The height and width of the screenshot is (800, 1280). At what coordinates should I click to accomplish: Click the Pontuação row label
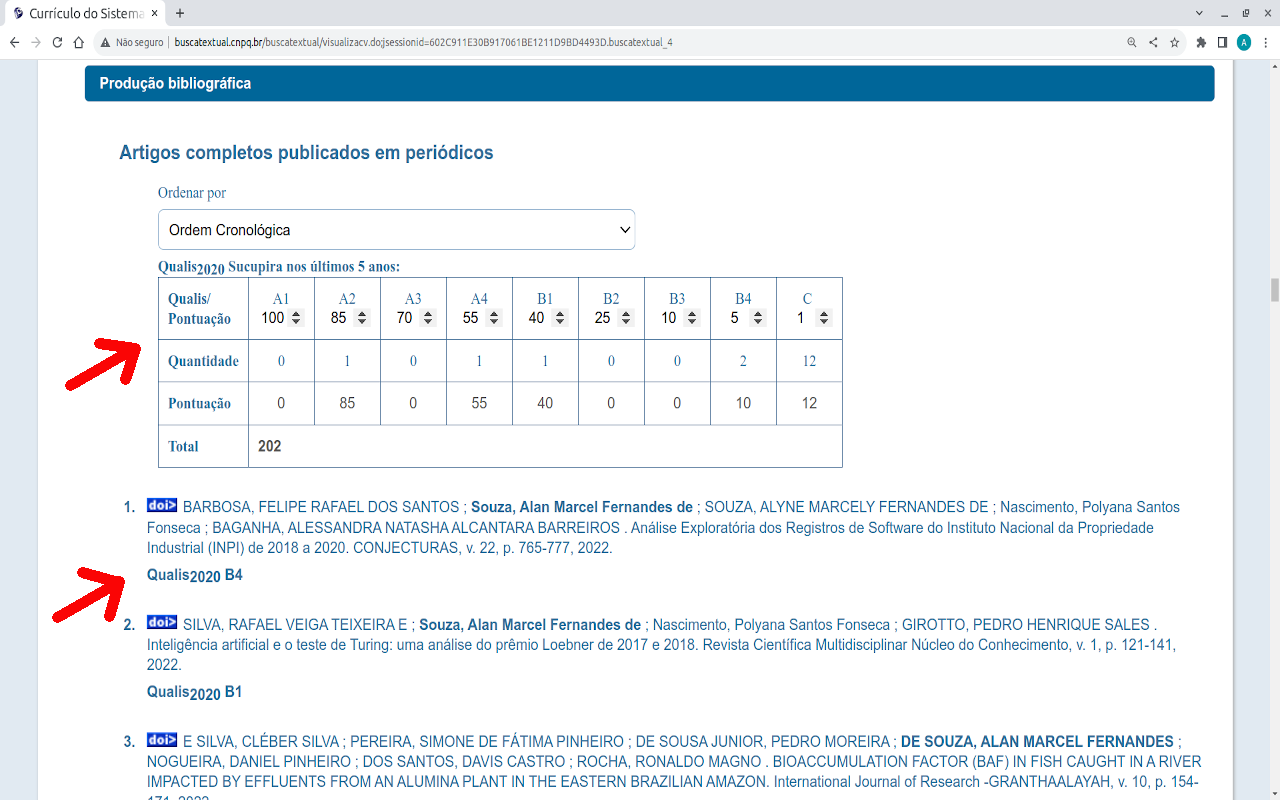199,403
